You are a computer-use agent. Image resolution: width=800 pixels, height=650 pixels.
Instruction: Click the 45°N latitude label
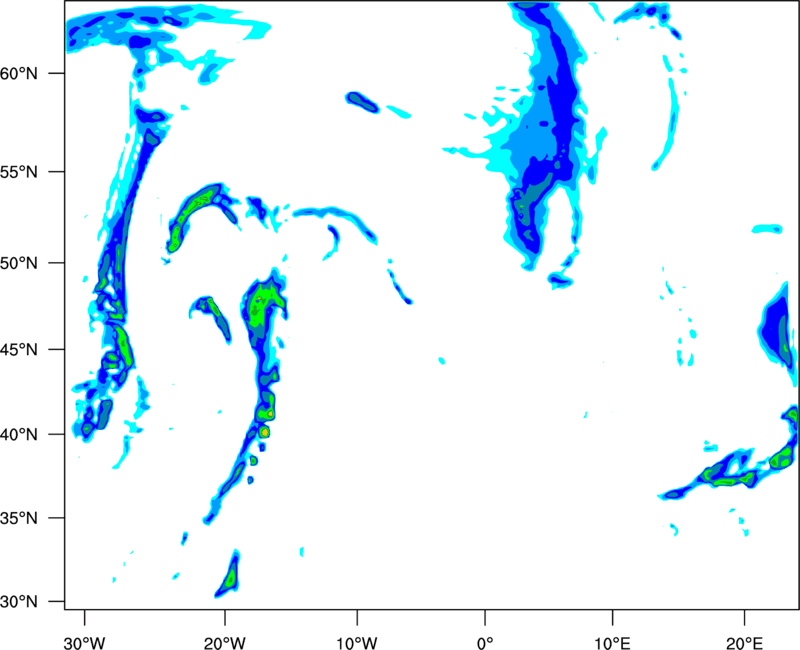point(19,350)
